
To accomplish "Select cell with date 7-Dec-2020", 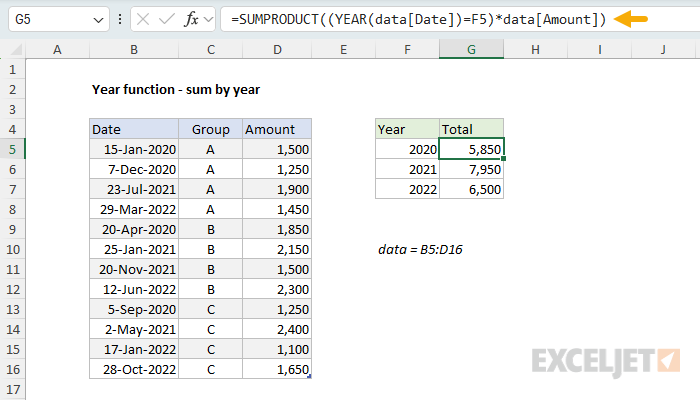I will tap(134, 169).
